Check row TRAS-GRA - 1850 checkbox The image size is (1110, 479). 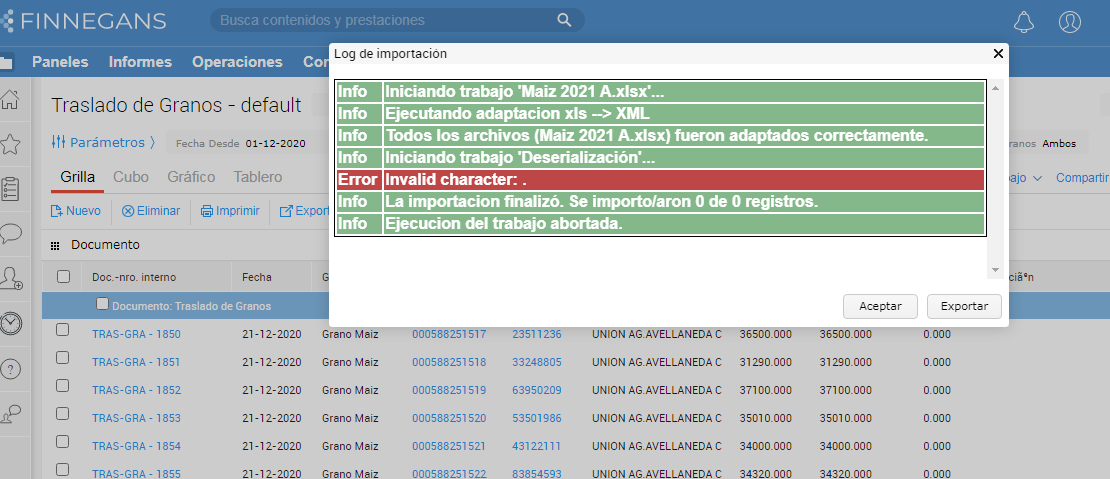[x=62, y=330]
